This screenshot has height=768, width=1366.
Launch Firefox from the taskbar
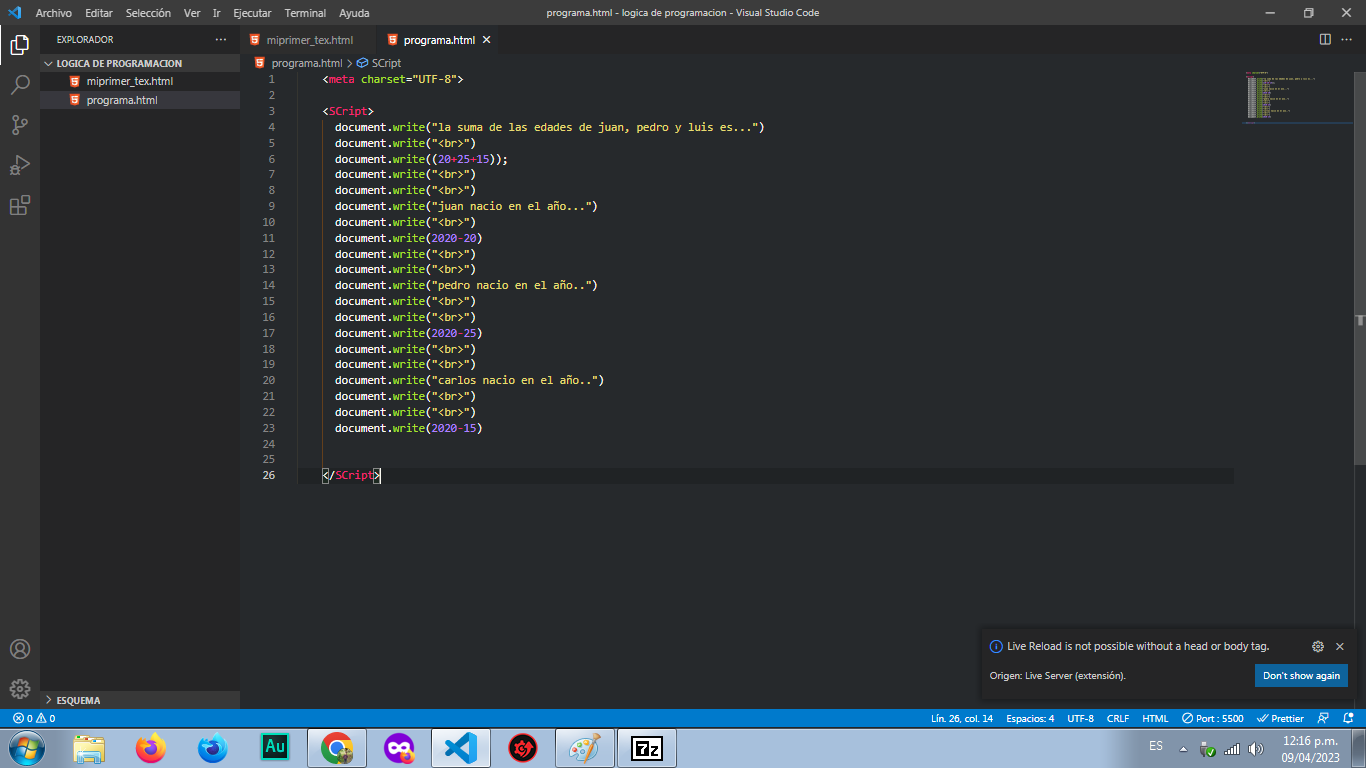tap(151, 748)
